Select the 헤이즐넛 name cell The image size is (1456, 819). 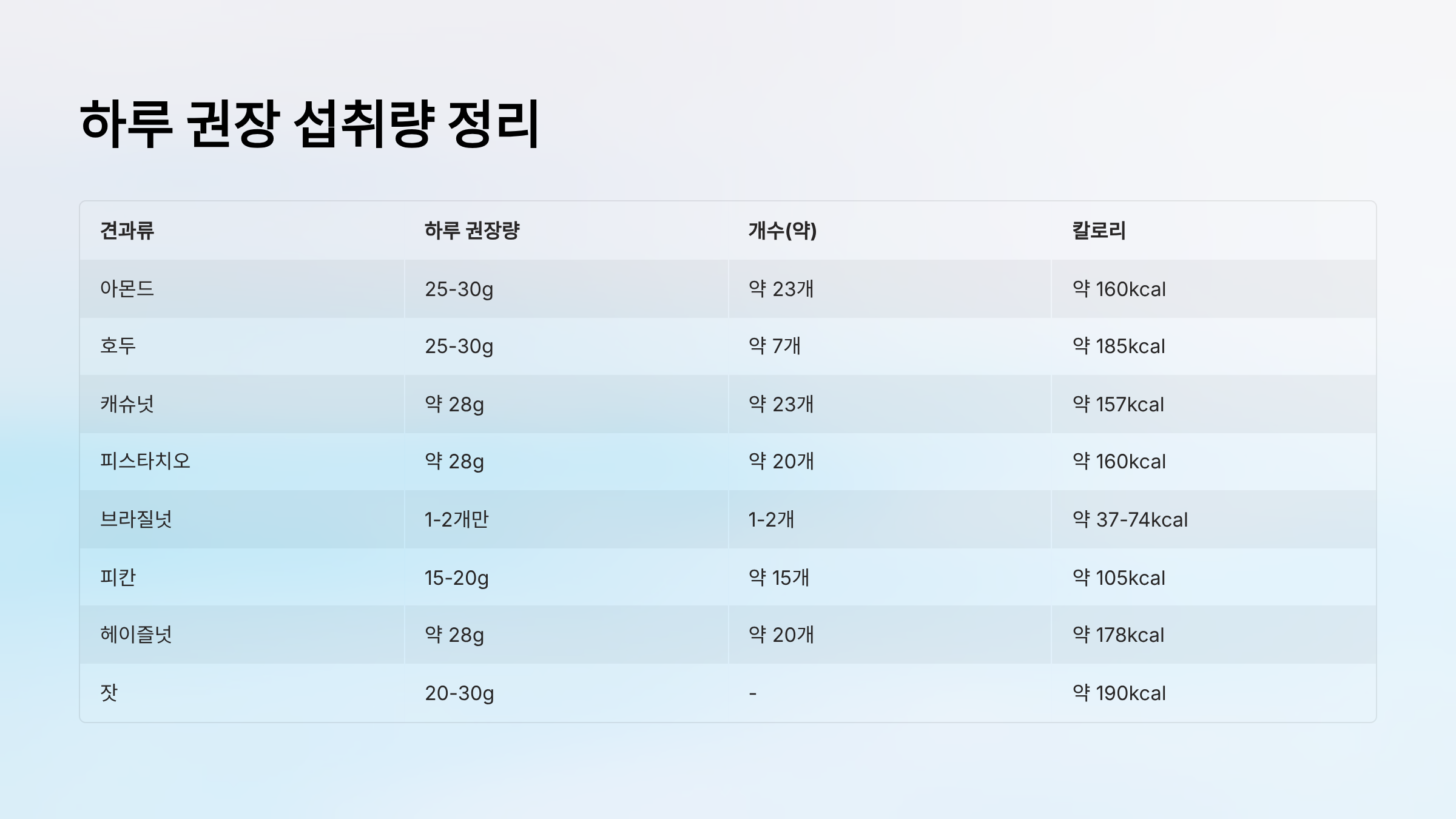click(x=136, y=635)
